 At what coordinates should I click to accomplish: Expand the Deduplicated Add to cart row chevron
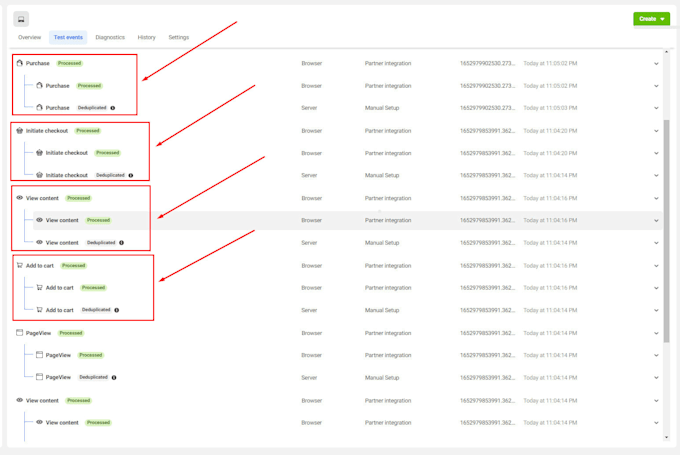tap(656, 311)
